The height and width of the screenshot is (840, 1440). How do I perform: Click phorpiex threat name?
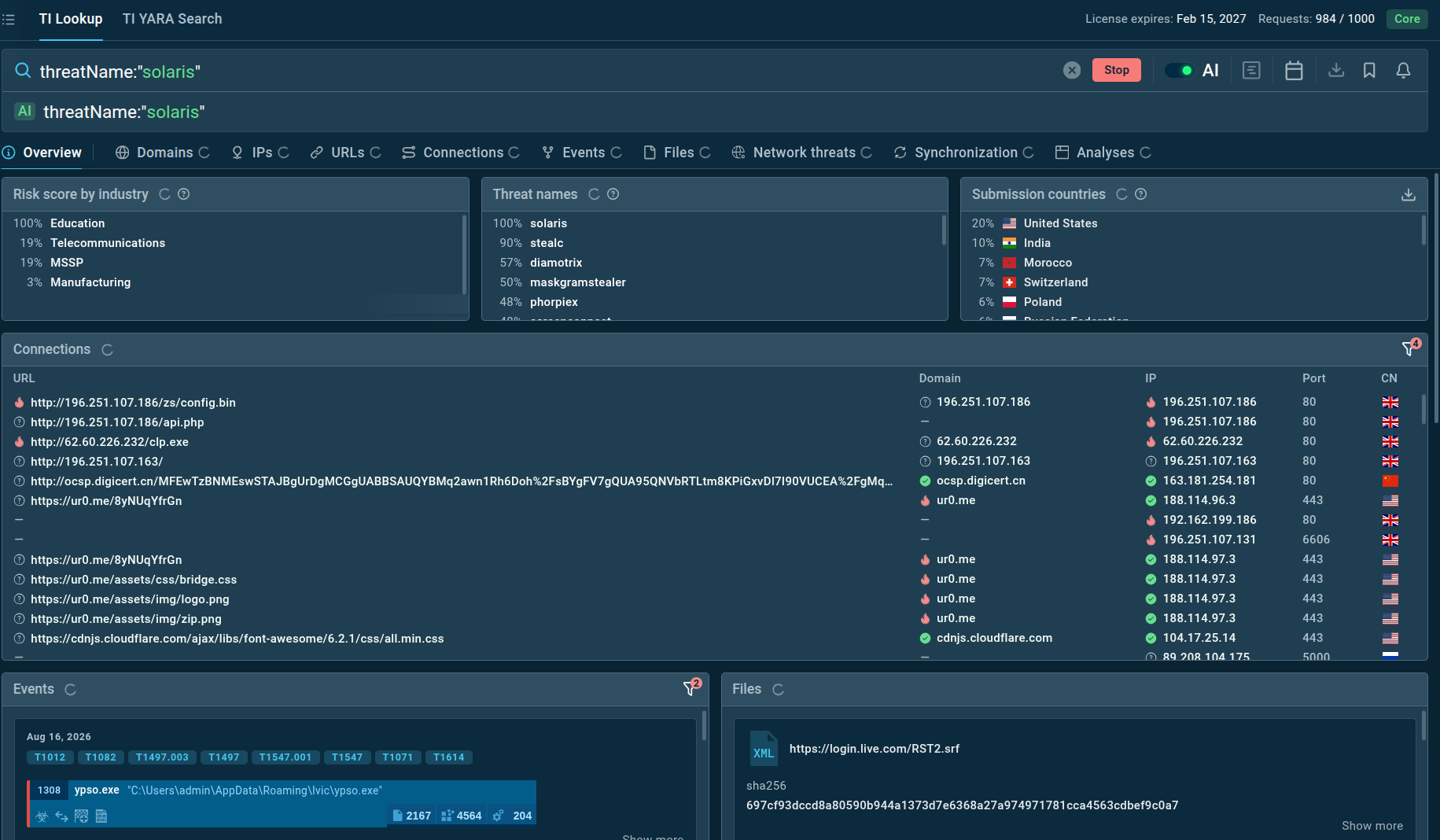554,302
